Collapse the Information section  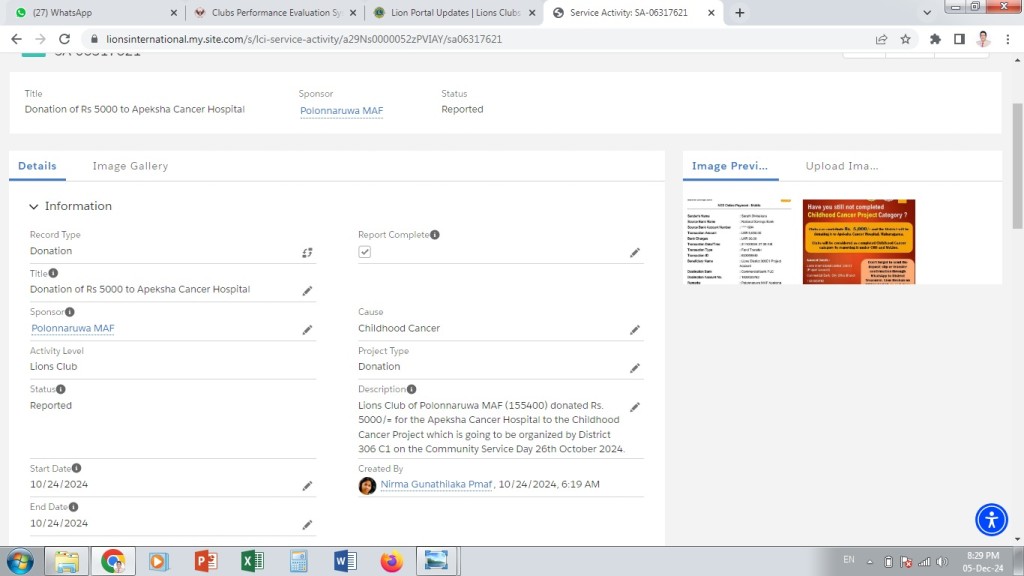coord(33,206)
